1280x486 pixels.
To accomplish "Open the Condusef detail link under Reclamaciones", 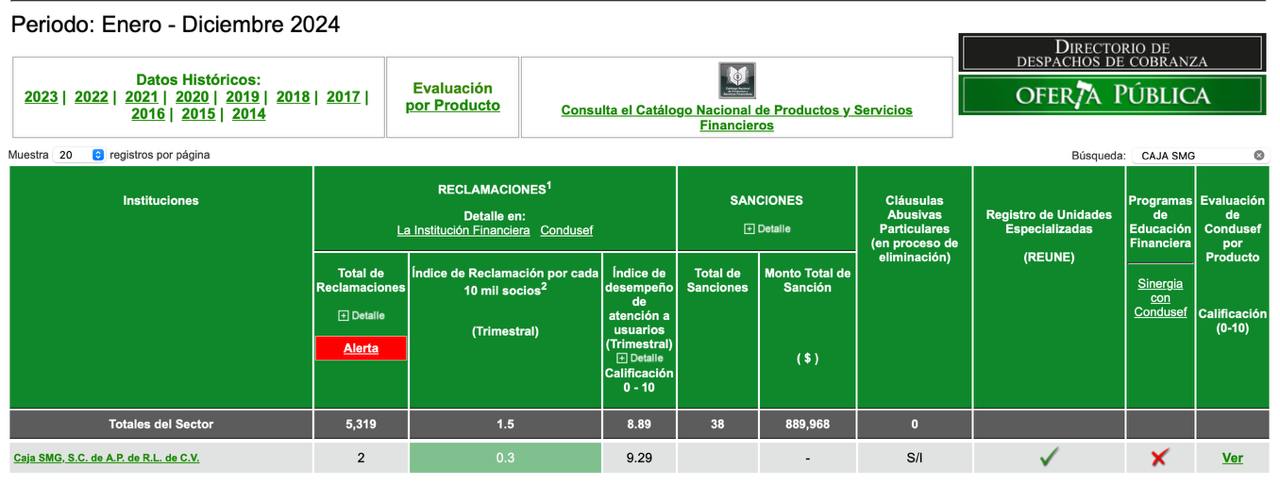I will (x=566, y=230).
